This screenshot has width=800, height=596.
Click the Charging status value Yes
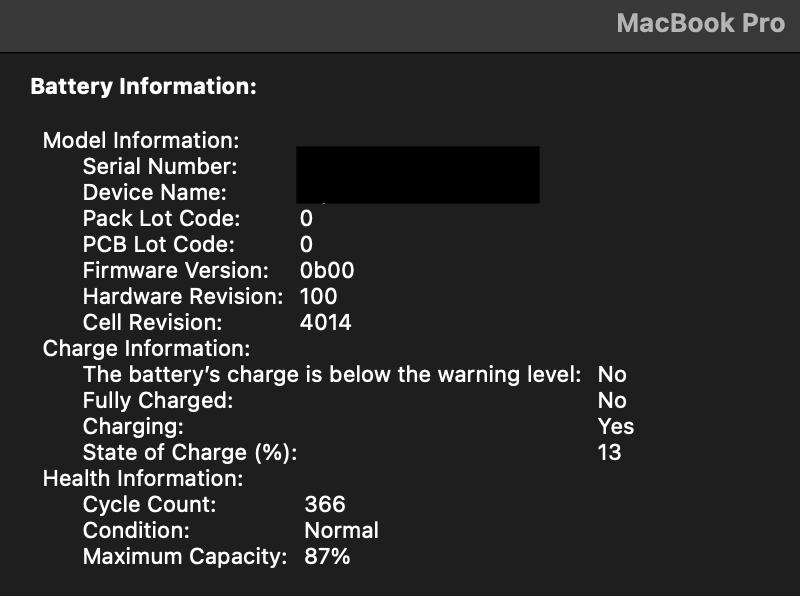coord(616,426)
